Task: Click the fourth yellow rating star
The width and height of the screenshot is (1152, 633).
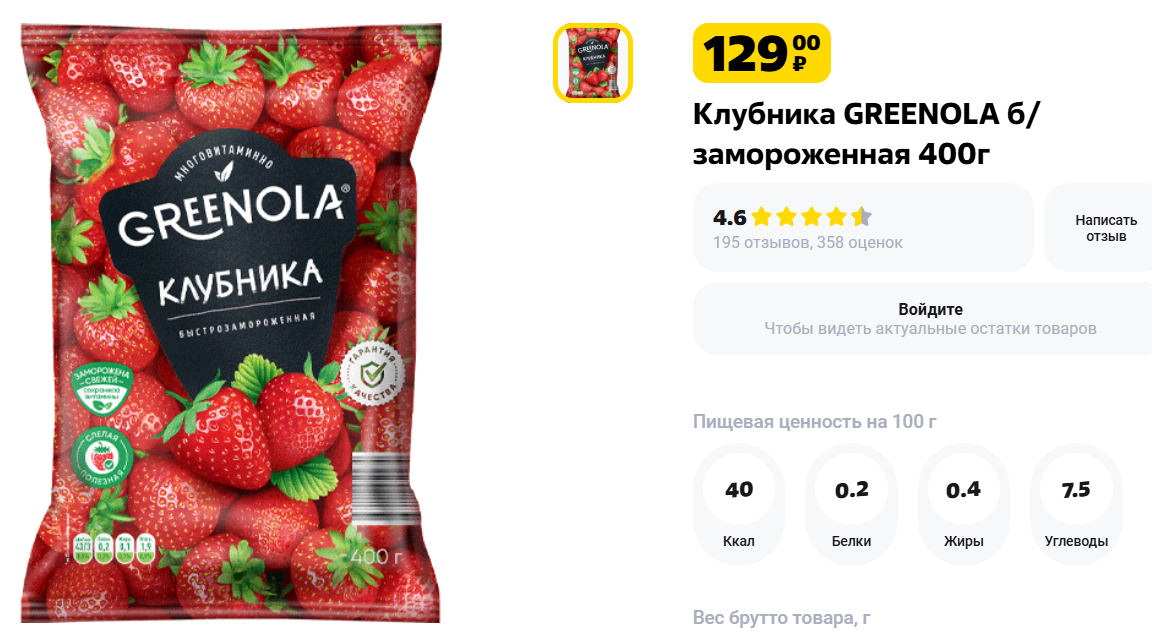Action: click(x=837, y=217)
